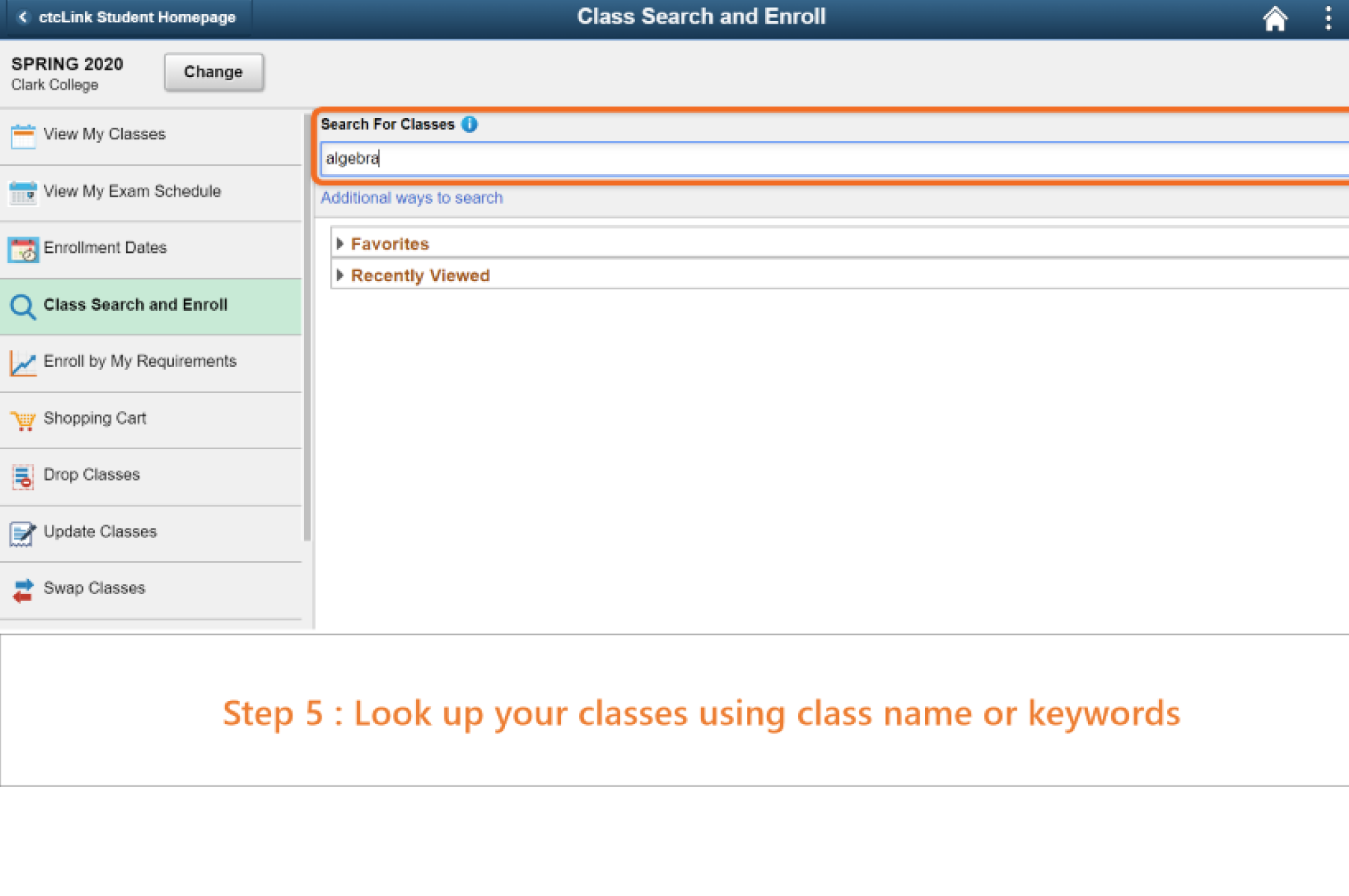Click the Drop Classes icon
This screenshot has height=896, width=1349.
click(23, 477)
